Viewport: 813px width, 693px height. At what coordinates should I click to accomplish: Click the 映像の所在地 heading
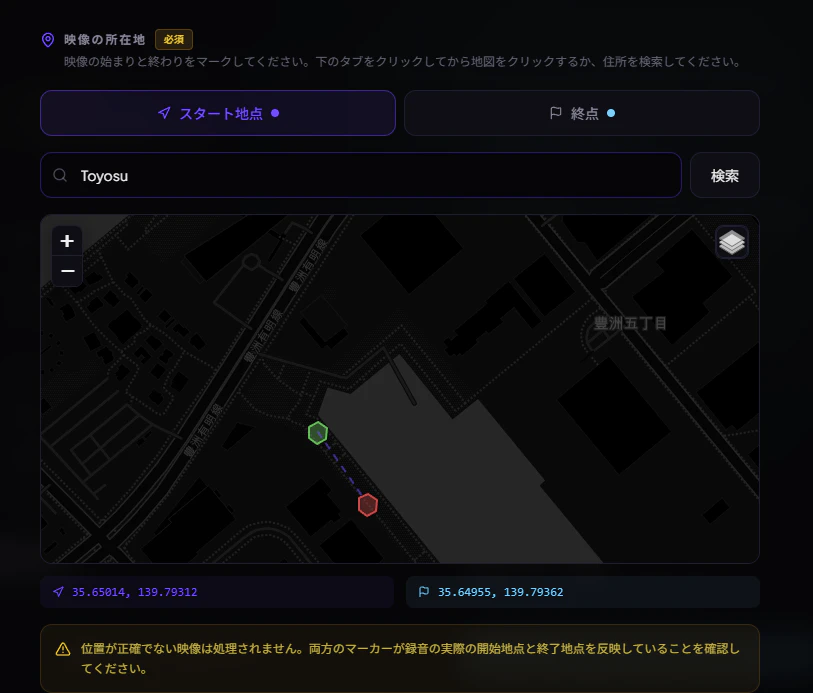(x=104, y=39)
